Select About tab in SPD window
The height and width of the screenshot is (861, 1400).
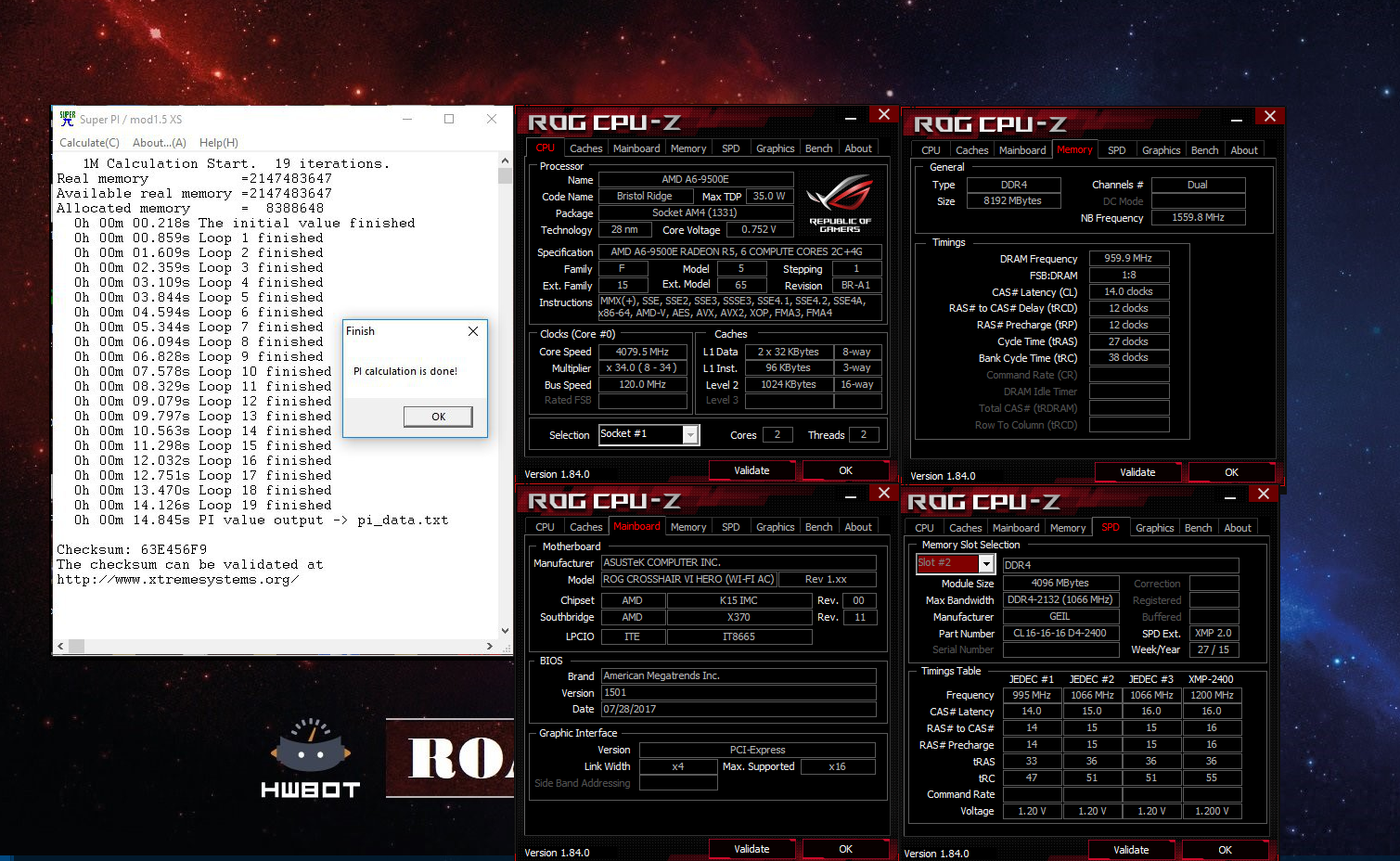pos(1238,528)
